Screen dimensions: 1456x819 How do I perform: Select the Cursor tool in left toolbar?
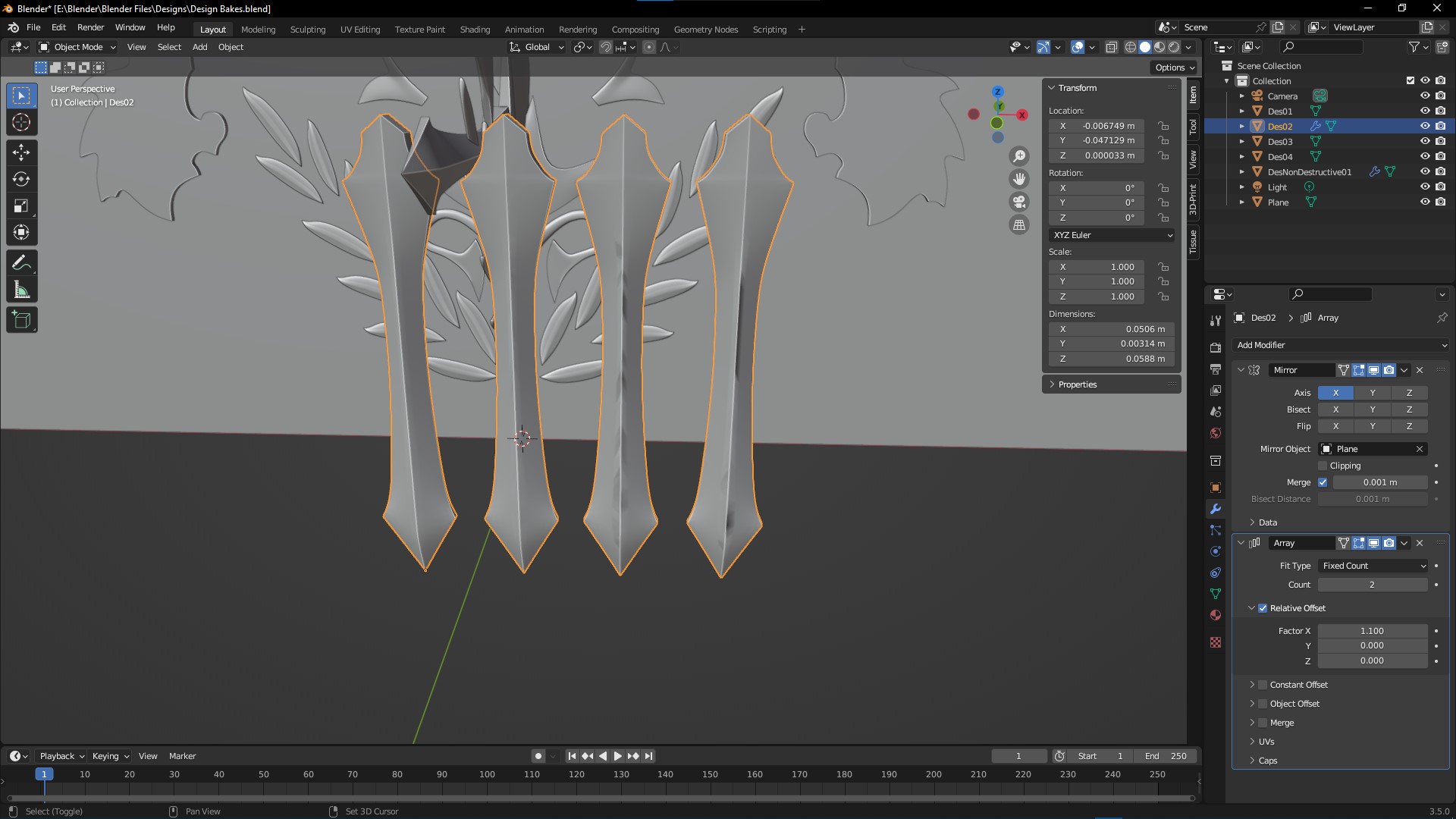[x=21, y=122]
